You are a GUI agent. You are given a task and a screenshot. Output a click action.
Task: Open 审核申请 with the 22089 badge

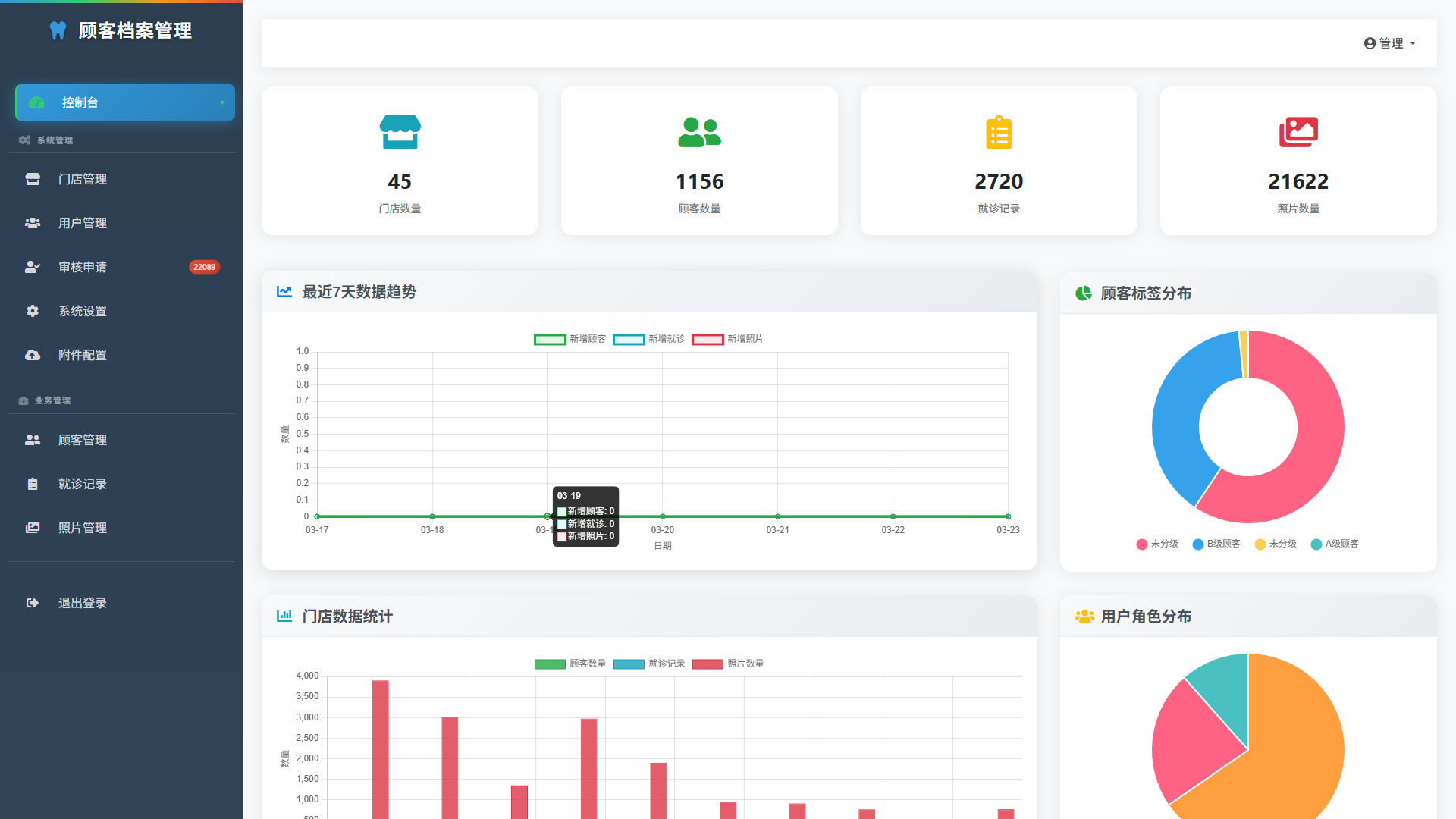click(x=83, y=267)
